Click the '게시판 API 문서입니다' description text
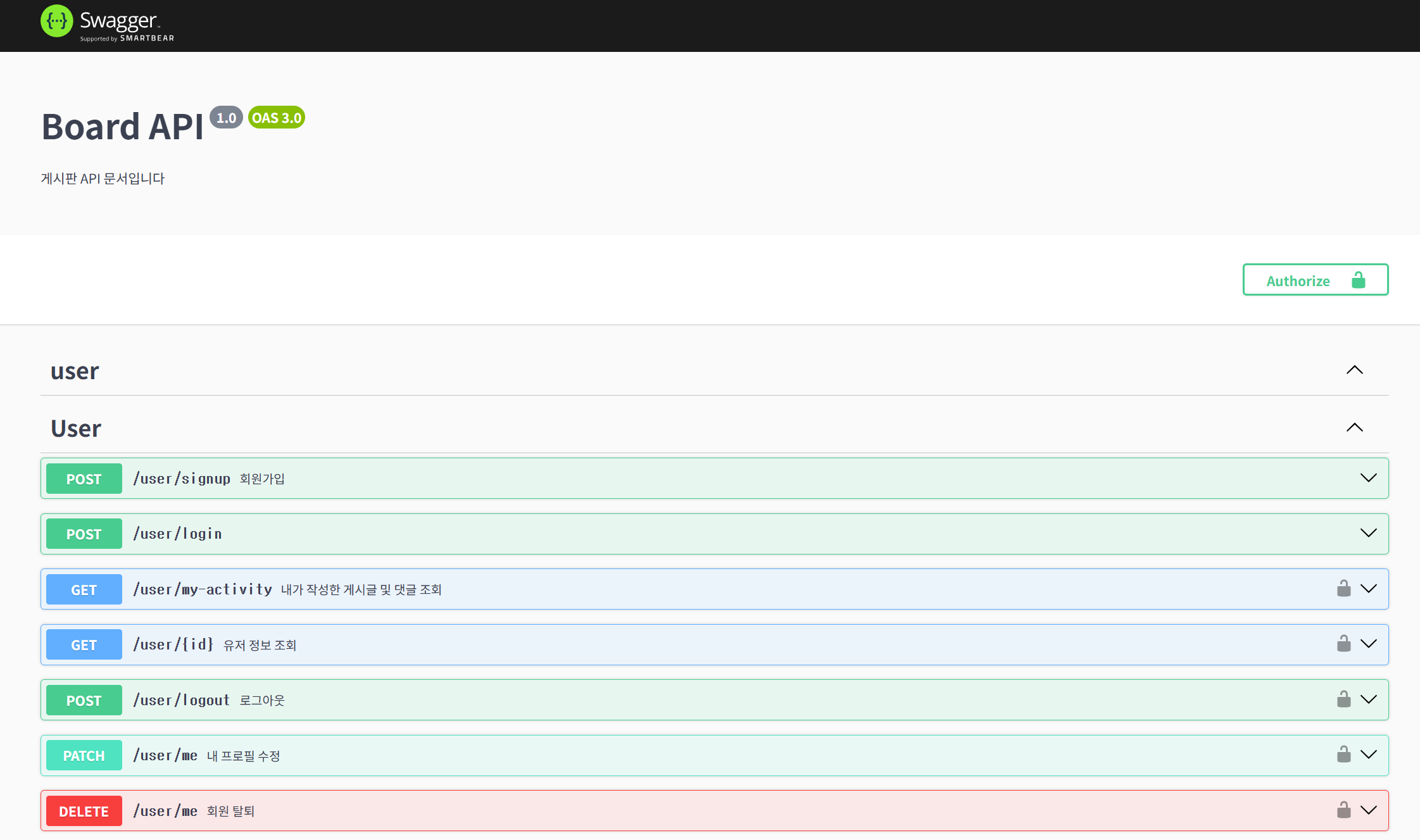Image resolution: width=1420 pixels, height=840 pixels. point(103,179)
